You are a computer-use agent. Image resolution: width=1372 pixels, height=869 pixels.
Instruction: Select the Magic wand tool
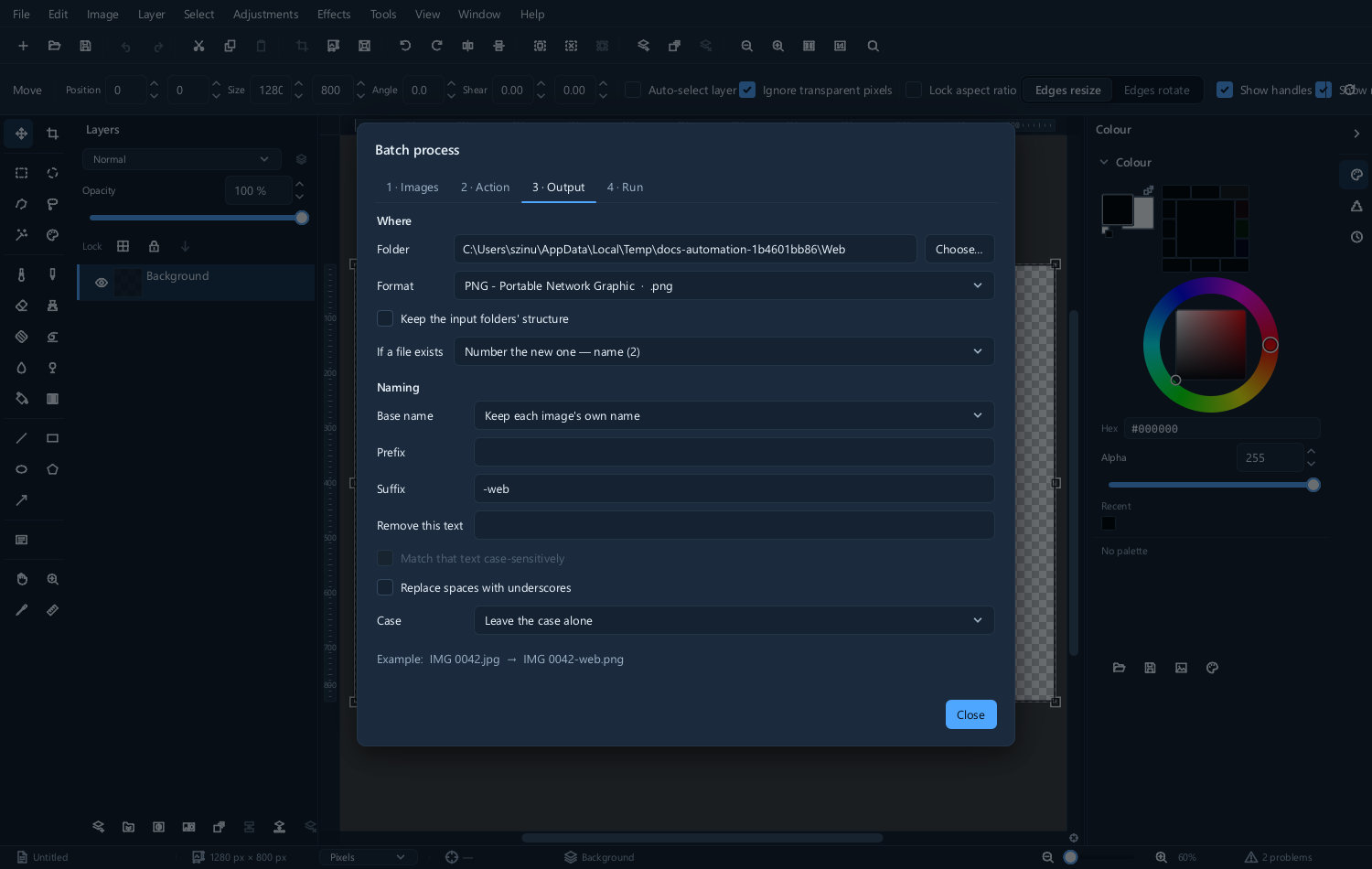(21, 235)
